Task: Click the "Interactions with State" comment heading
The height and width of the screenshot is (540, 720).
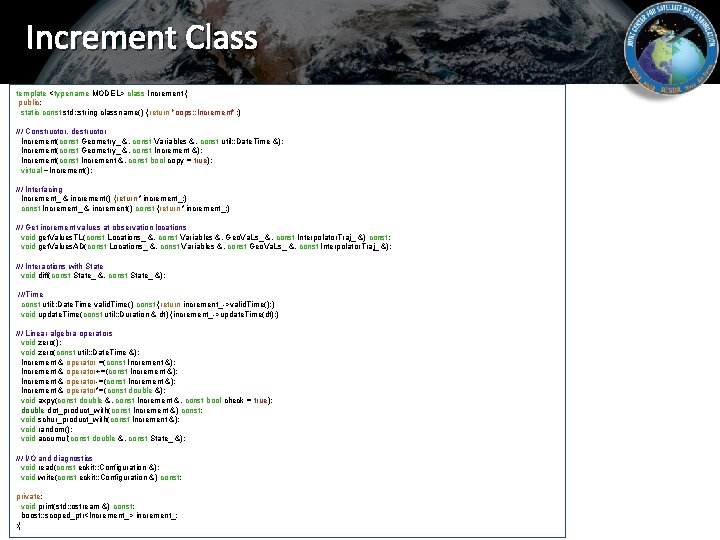Action: point(60,266)
